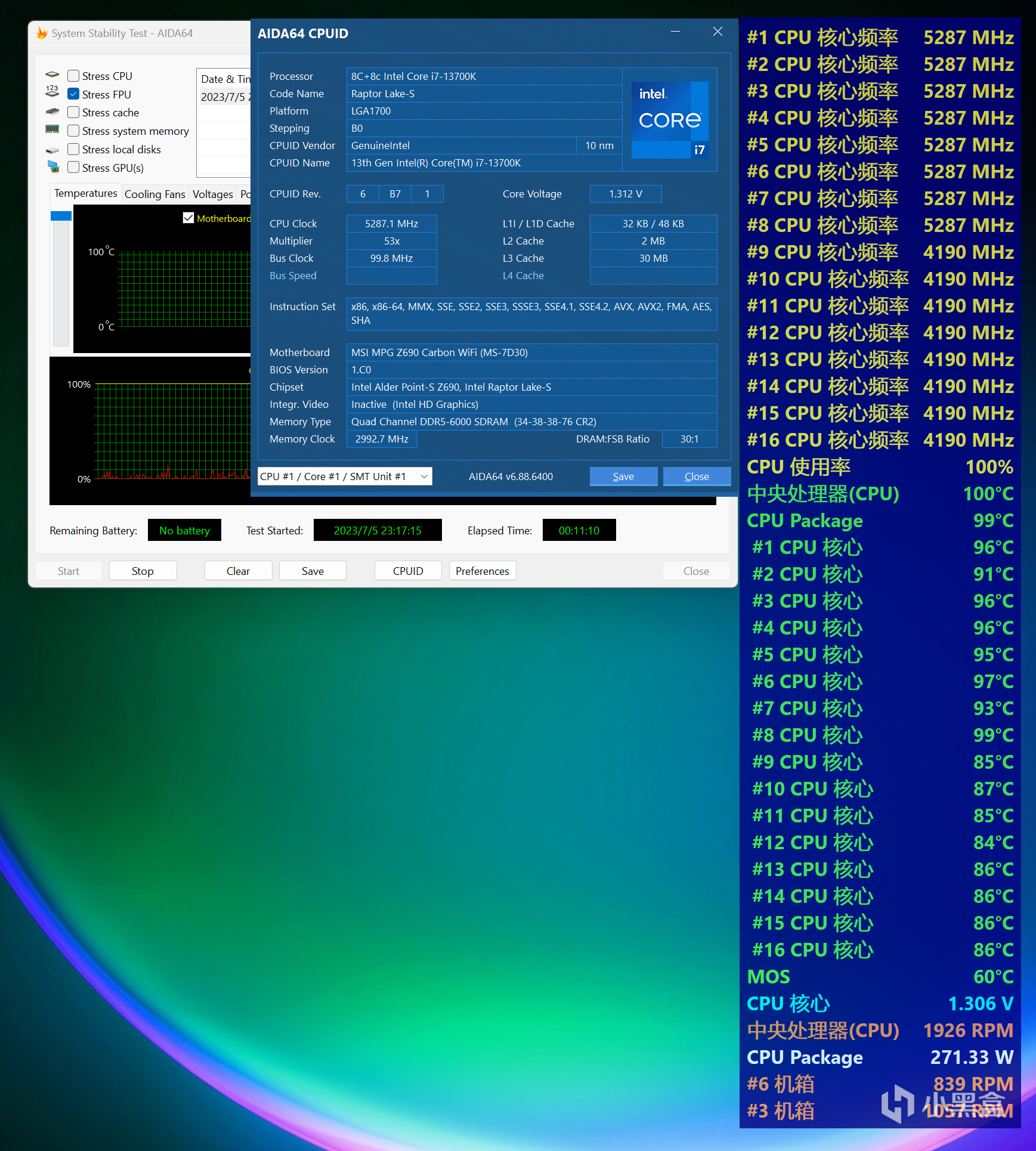Minimize the AIDA64 CPUID window
This screenshot has height=1151, width=1036.
point(676,32)
